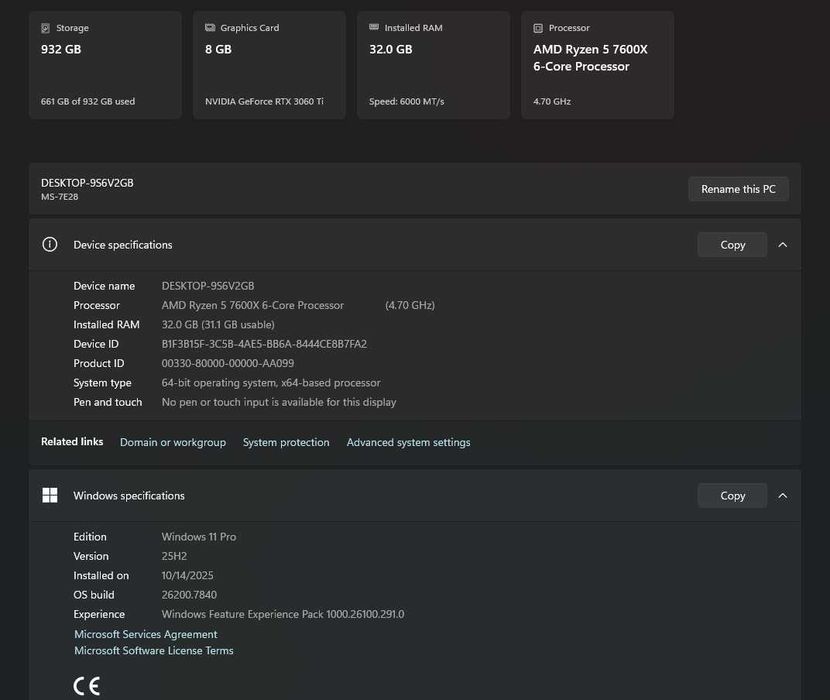Copy the Device specifications
830x700 pixels.
coord(732,245)
